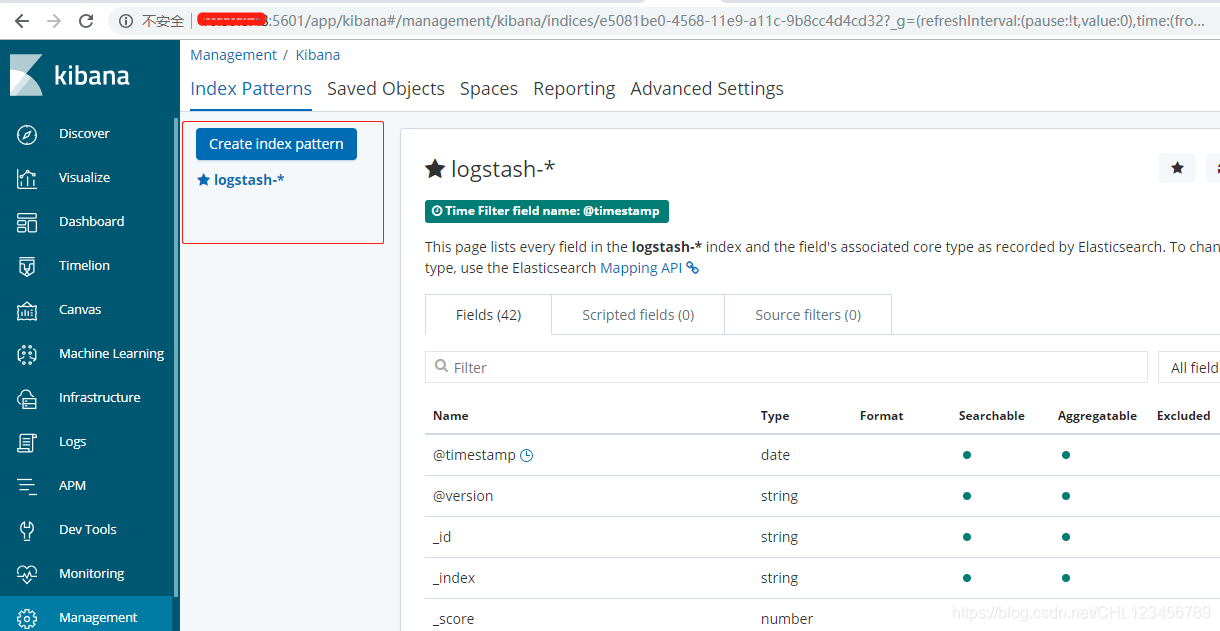Viewport: 1220px width, 631px height.
Task: Click the Excluded column header
Action: pyautogui.click(x=1184, y=416)
